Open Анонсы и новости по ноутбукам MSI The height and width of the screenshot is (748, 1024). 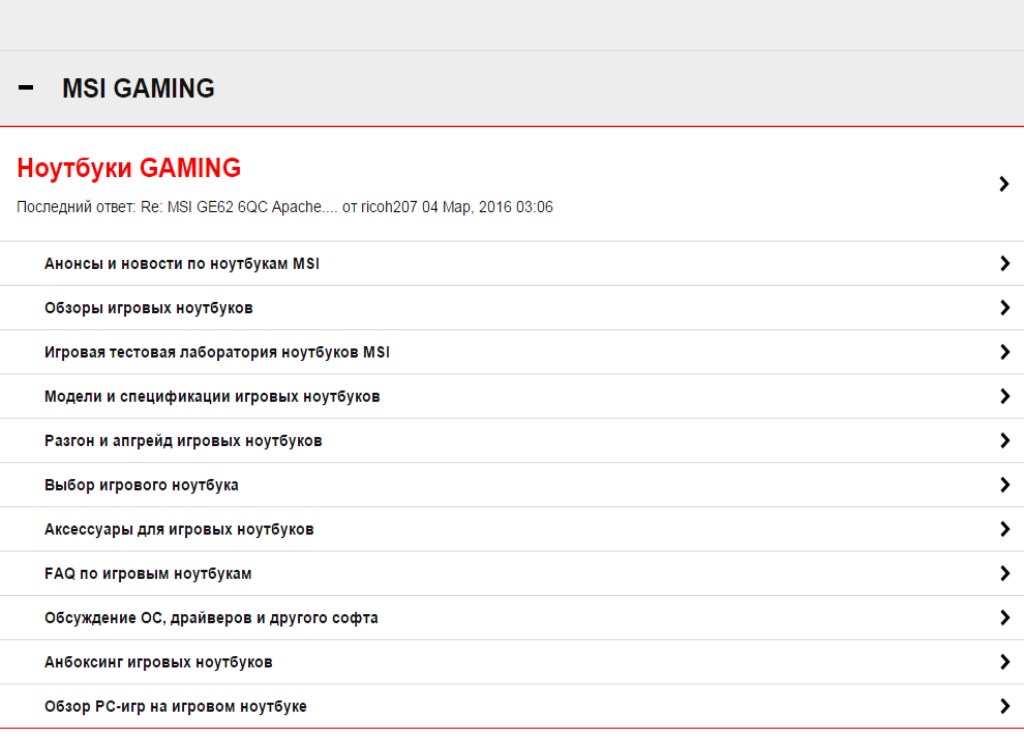click(182, 264)
